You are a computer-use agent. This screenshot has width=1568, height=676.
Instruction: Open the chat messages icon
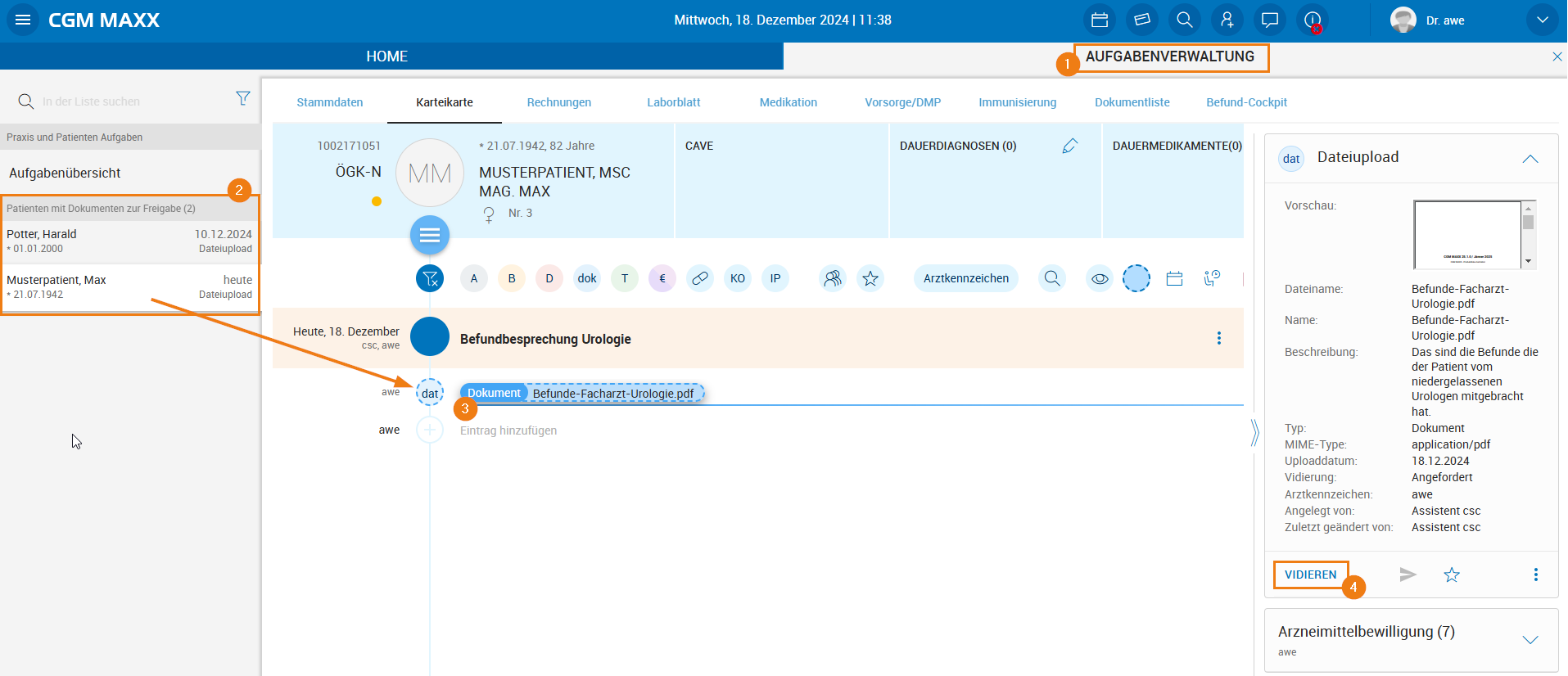coord(1269,20)
